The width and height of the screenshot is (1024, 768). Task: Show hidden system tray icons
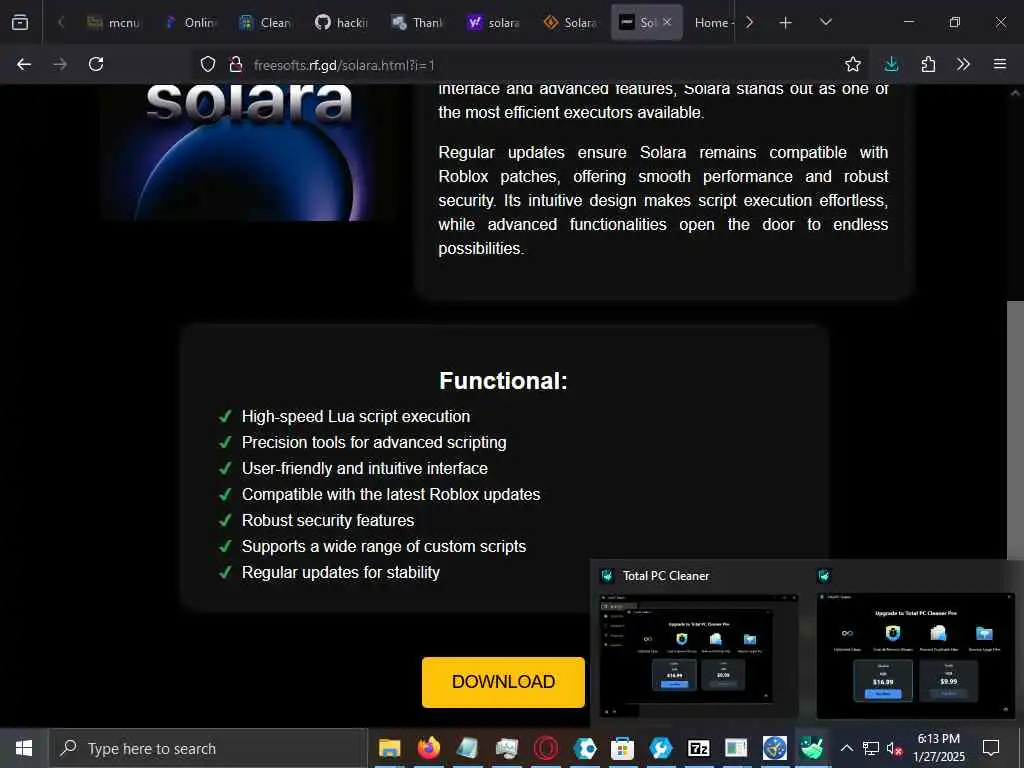[846, 748]
